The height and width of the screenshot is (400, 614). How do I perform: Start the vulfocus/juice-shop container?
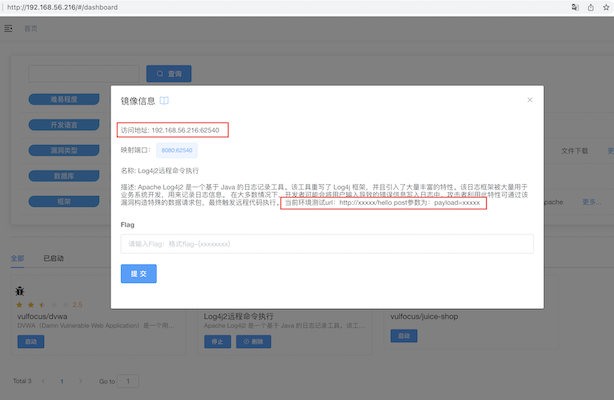404,336
